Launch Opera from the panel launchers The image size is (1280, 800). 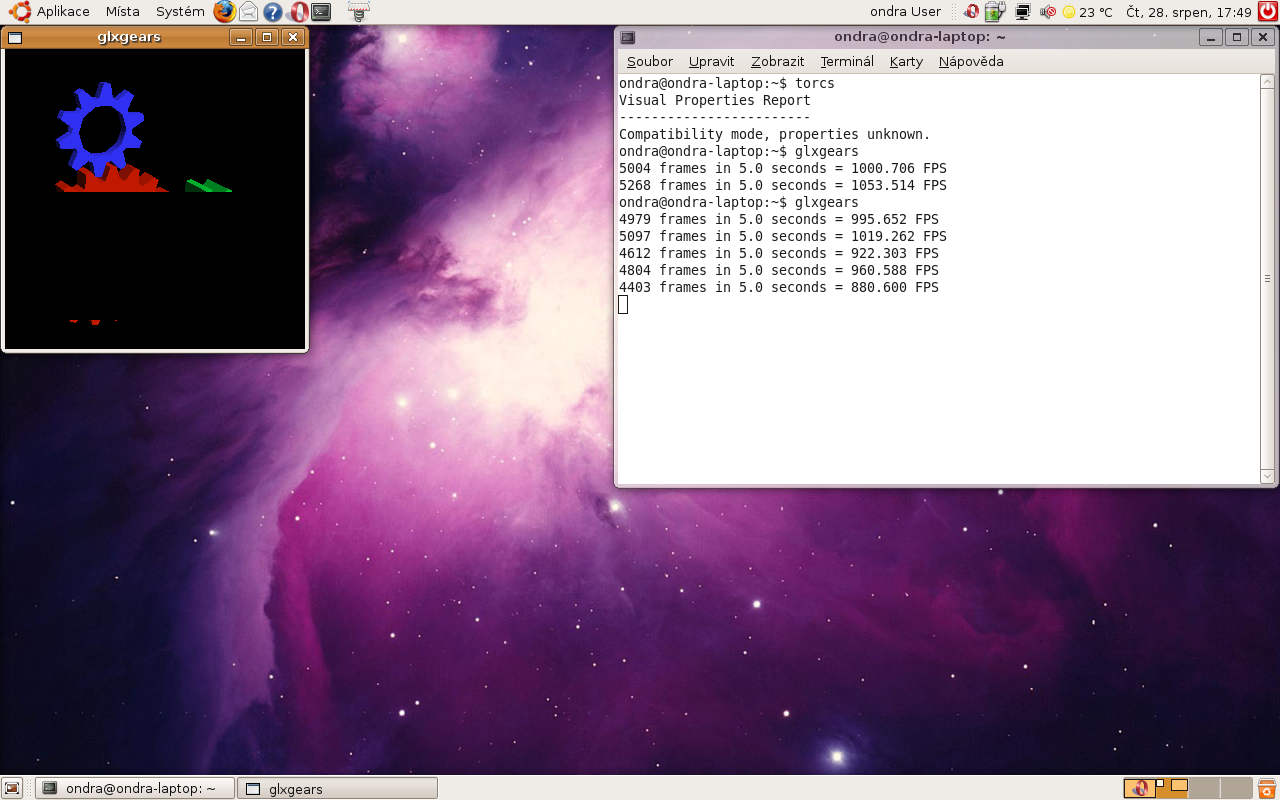click(297, 12)
